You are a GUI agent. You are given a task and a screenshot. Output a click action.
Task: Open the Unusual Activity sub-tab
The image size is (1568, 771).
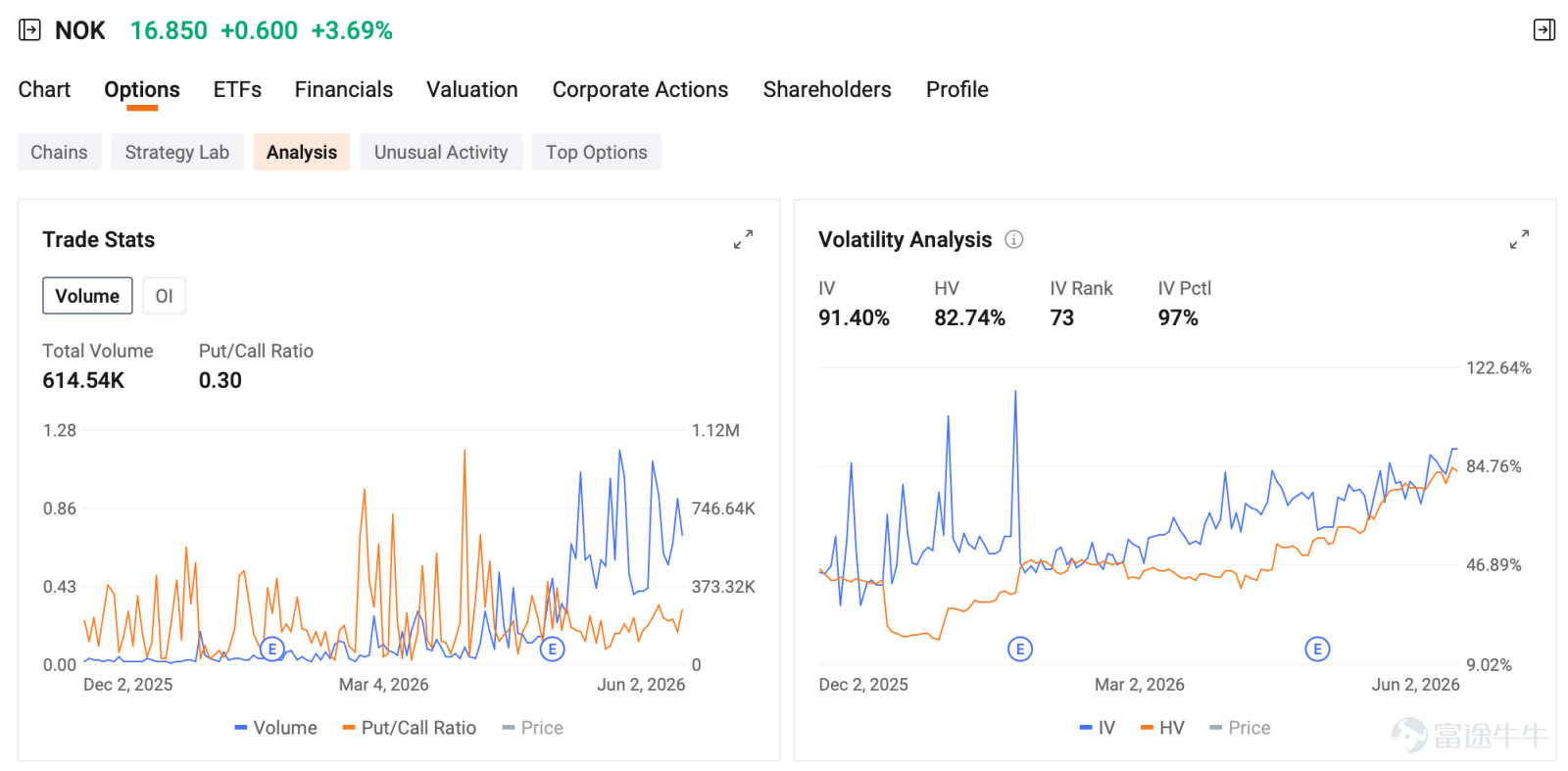441,152
